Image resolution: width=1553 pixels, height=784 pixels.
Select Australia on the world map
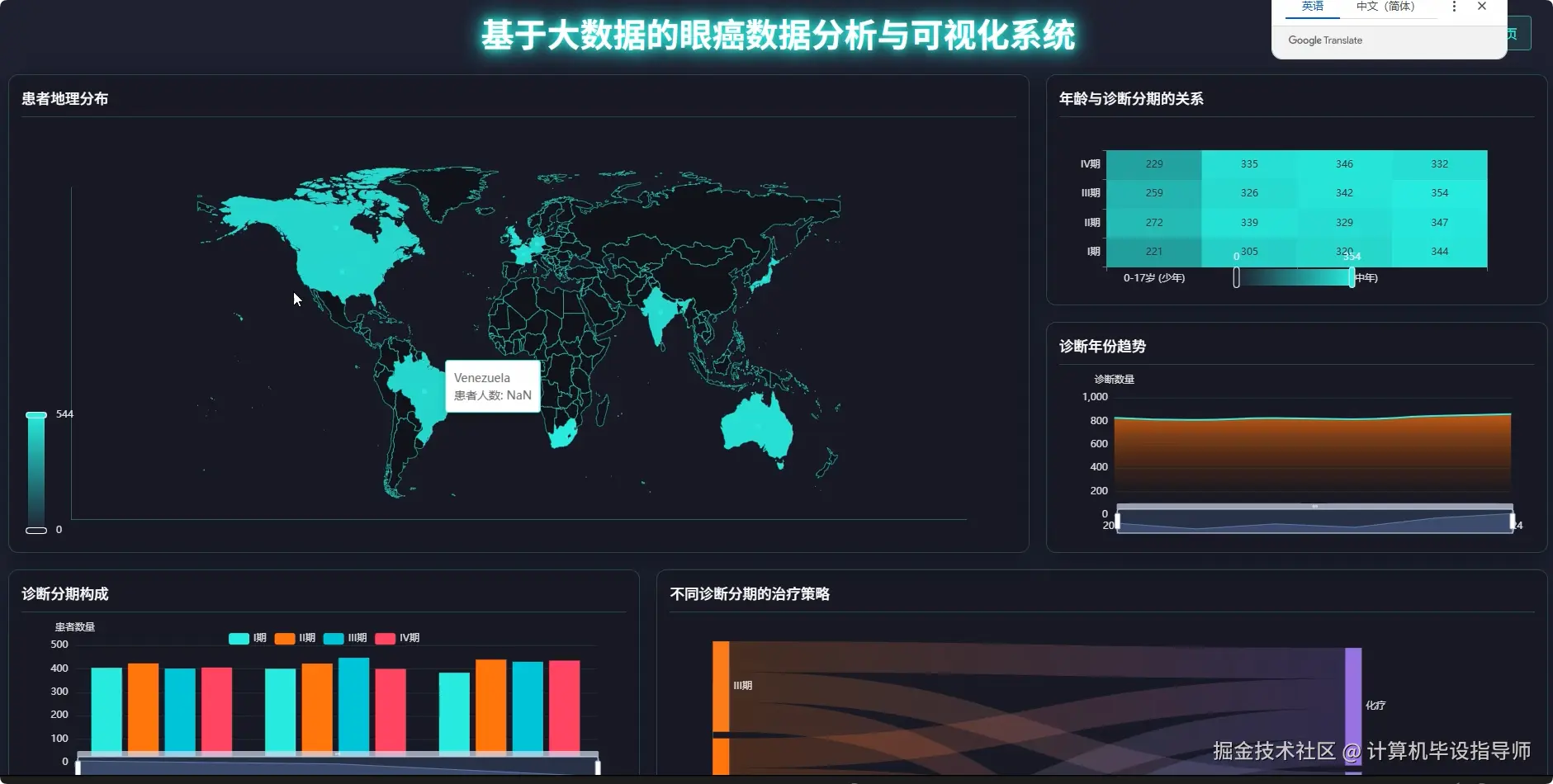click(755, 427)
